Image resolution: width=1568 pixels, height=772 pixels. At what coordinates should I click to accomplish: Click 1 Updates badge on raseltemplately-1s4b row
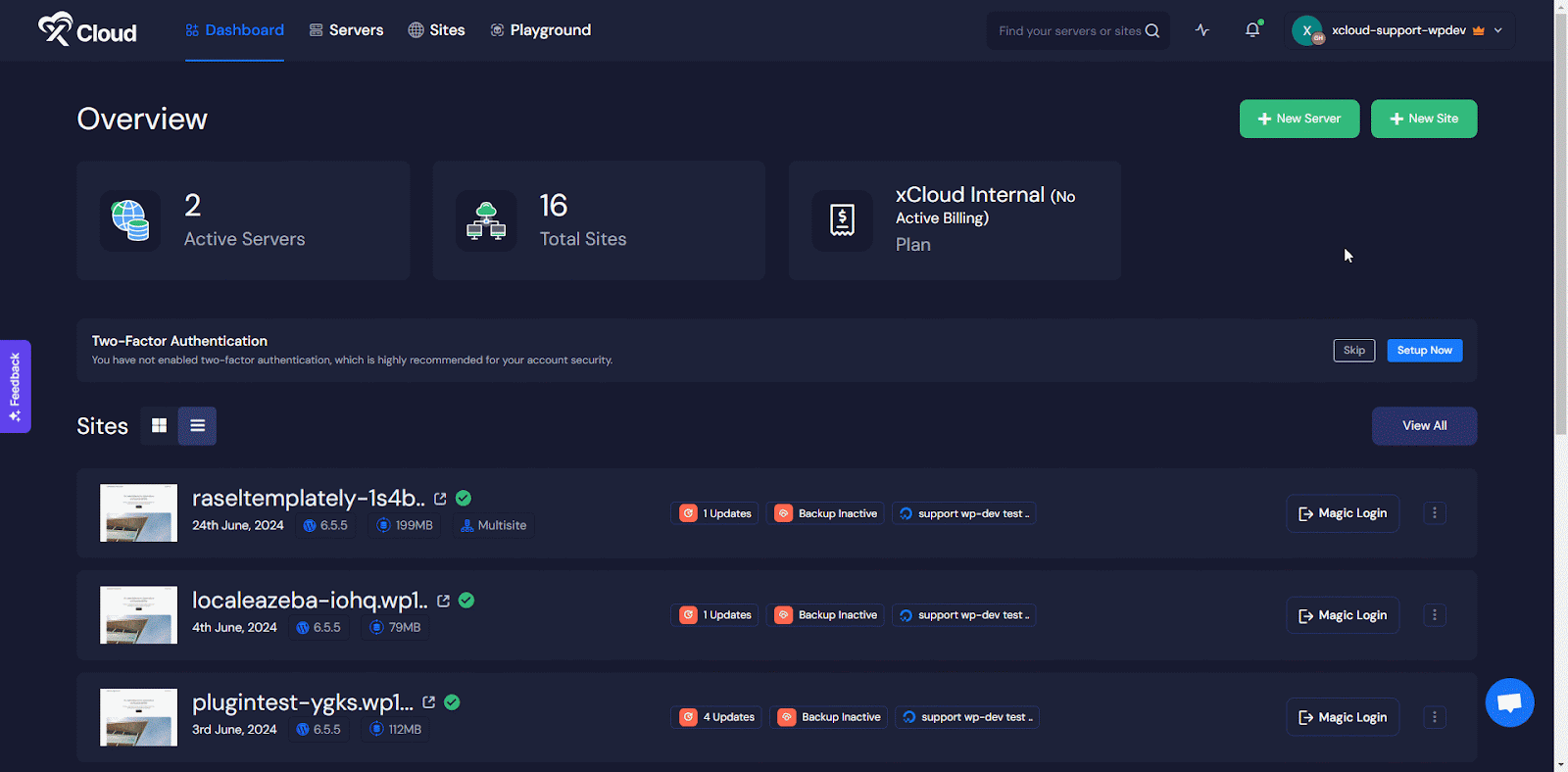(714, 513)
